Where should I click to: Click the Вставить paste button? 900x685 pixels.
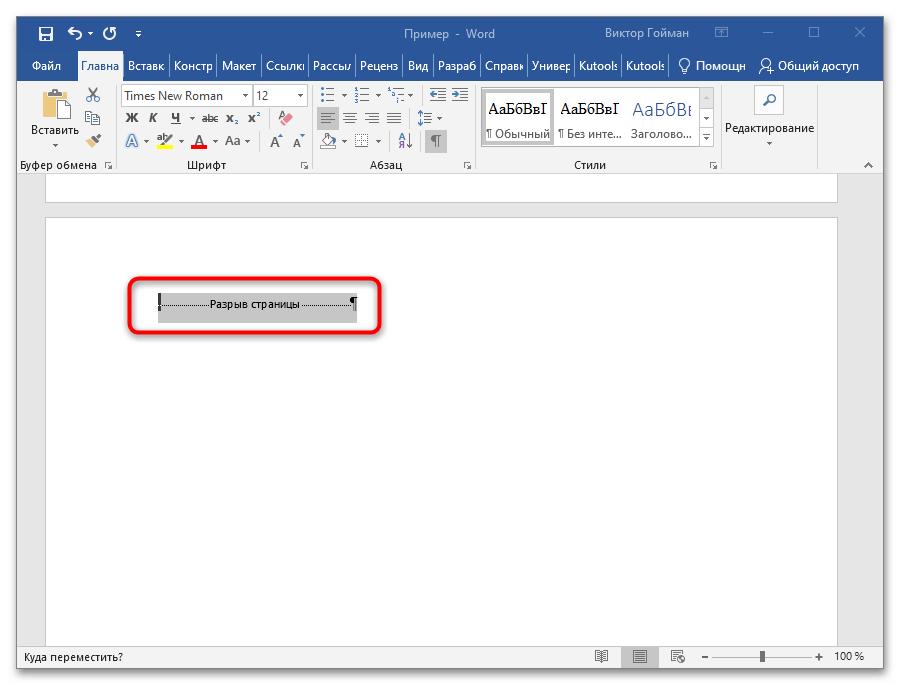tap(55, 113)
